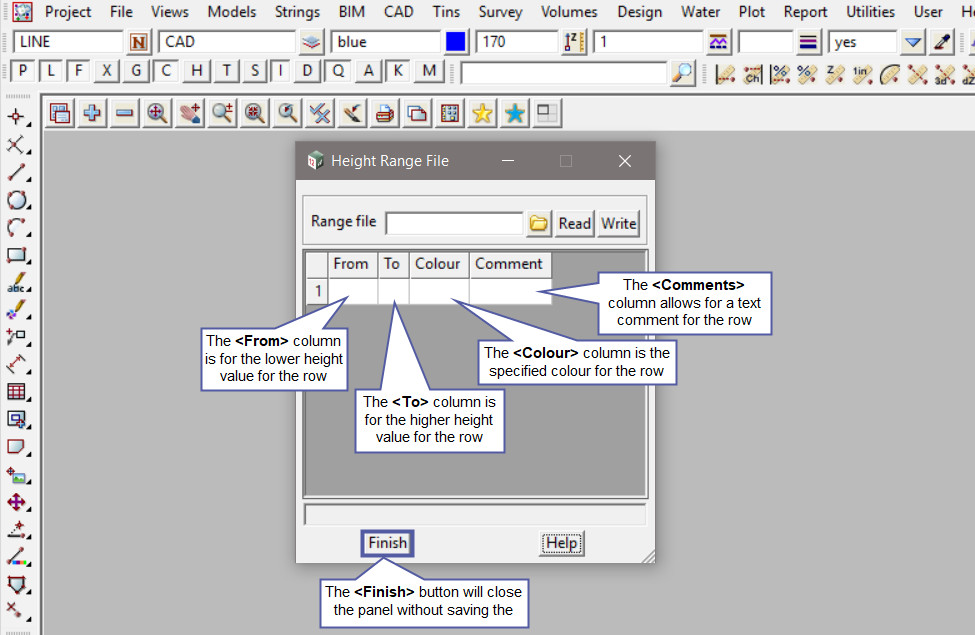Toggle the T snap button

pos(226,71)
